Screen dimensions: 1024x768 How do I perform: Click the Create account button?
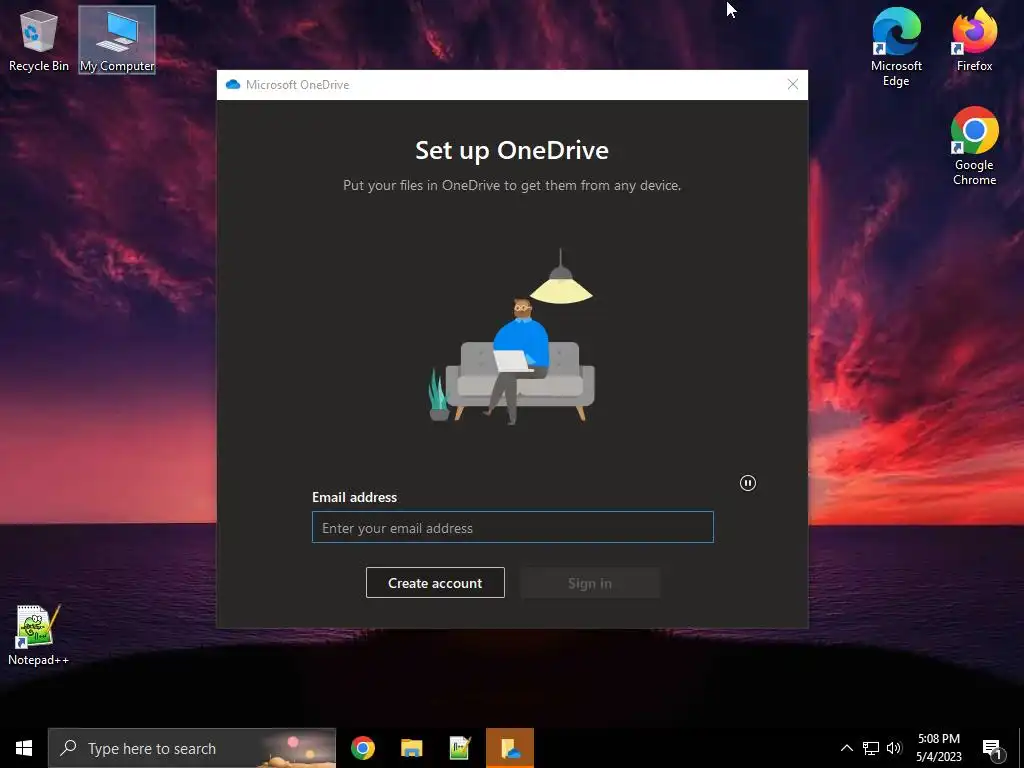coord(435,583)
